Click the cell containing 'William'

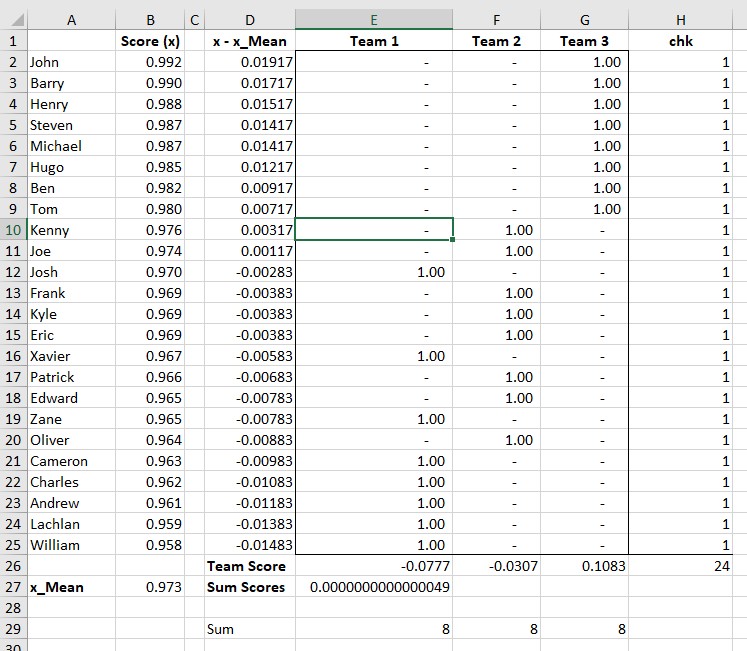click(70, 545)
